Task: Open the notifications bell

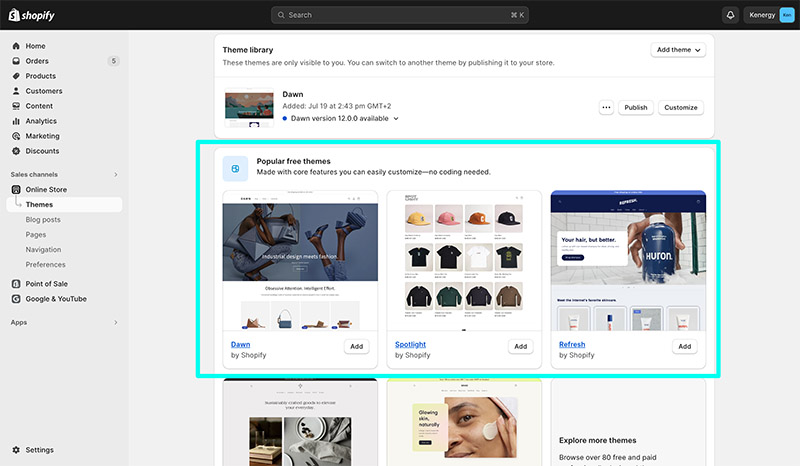Action: coord(730,15)
